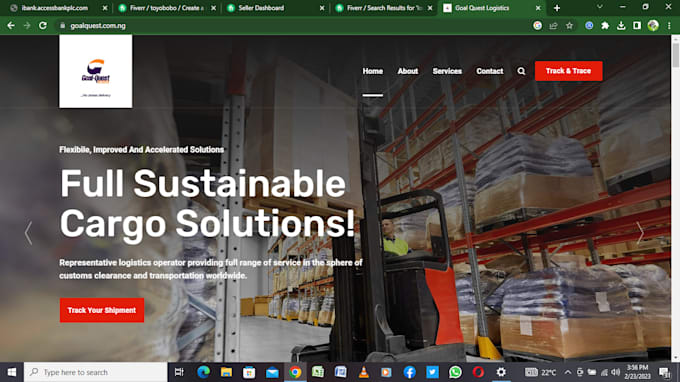
Task: Go to the next hero slide
Action: click(640, 233)
